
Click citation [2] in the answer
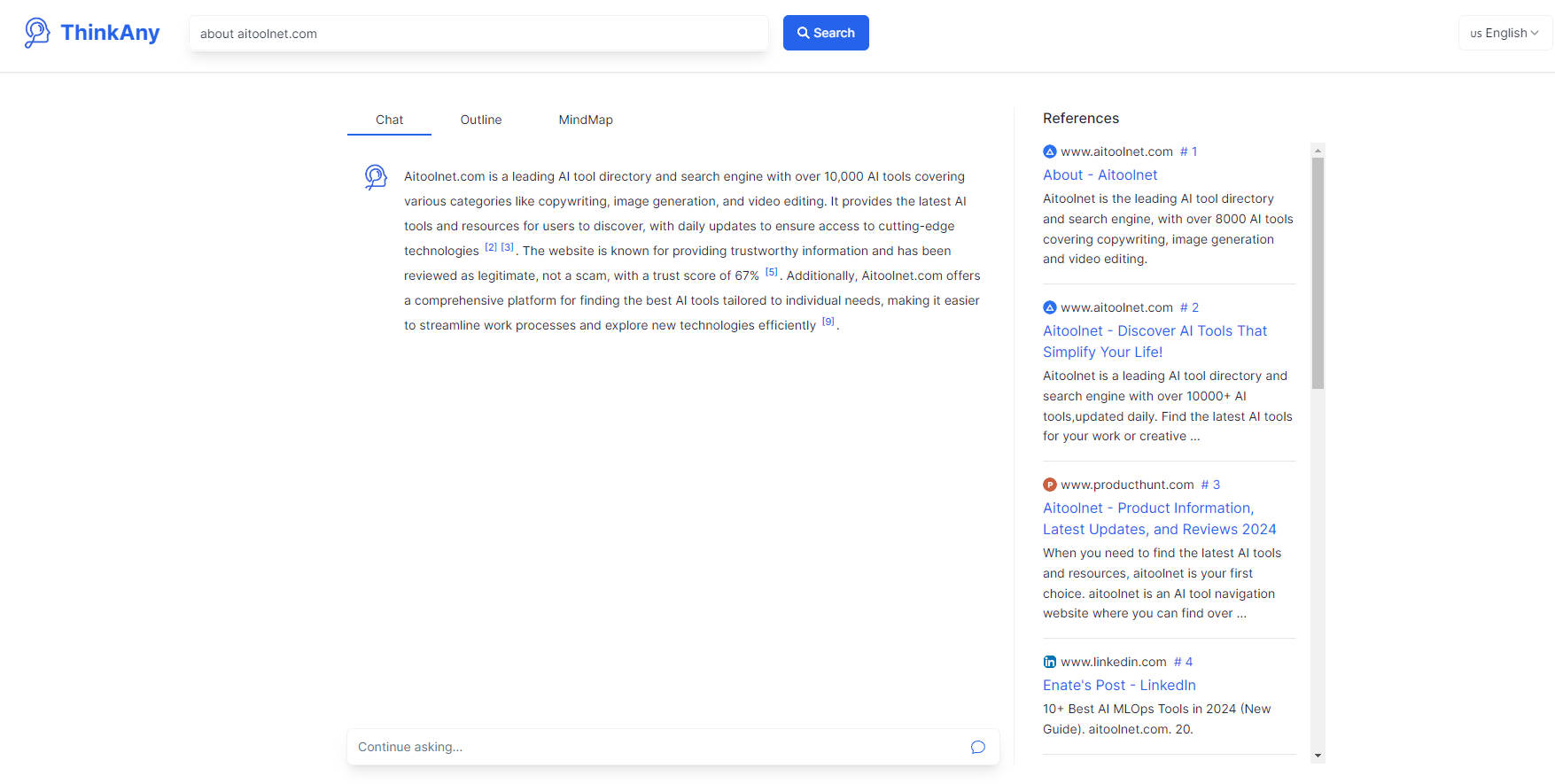pos(491,247)
